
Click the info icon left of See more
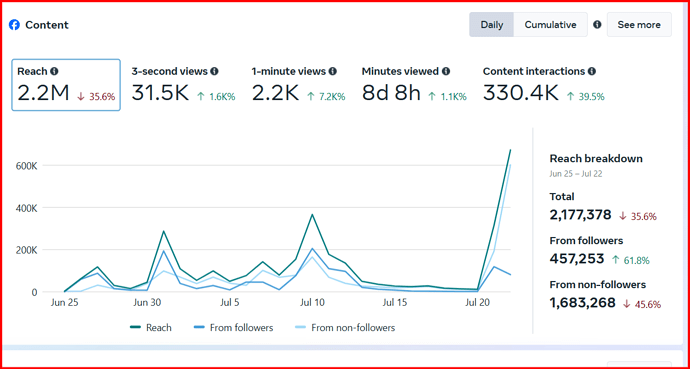(x=597, y=25)
